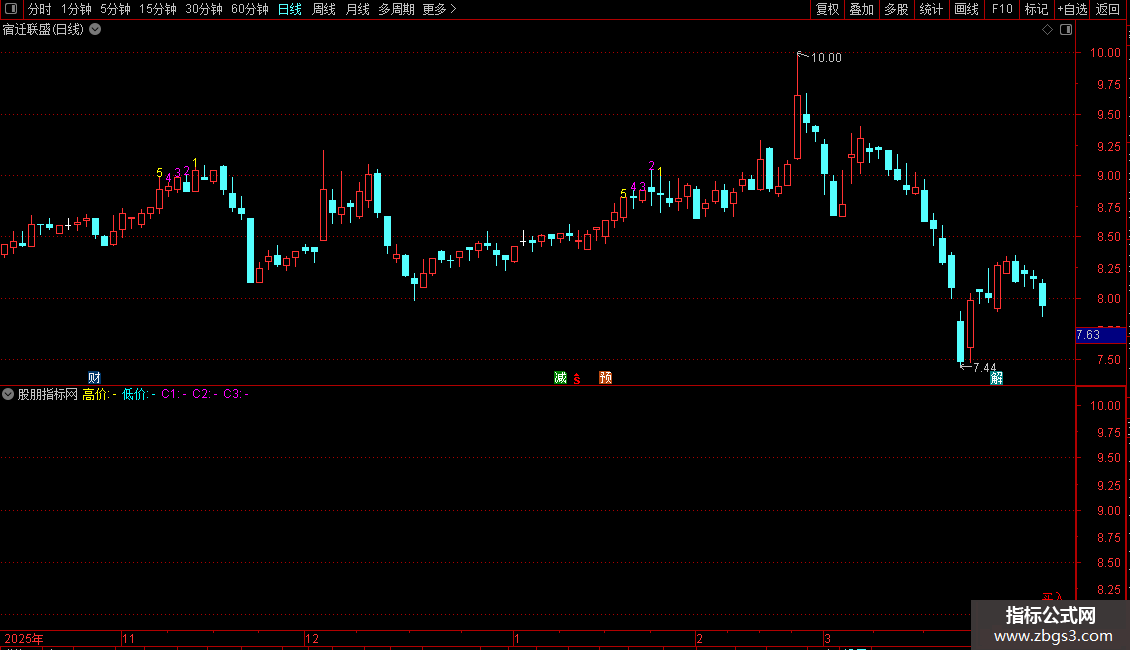Click the 7.44 low price annotation

(x=984, y=368)
